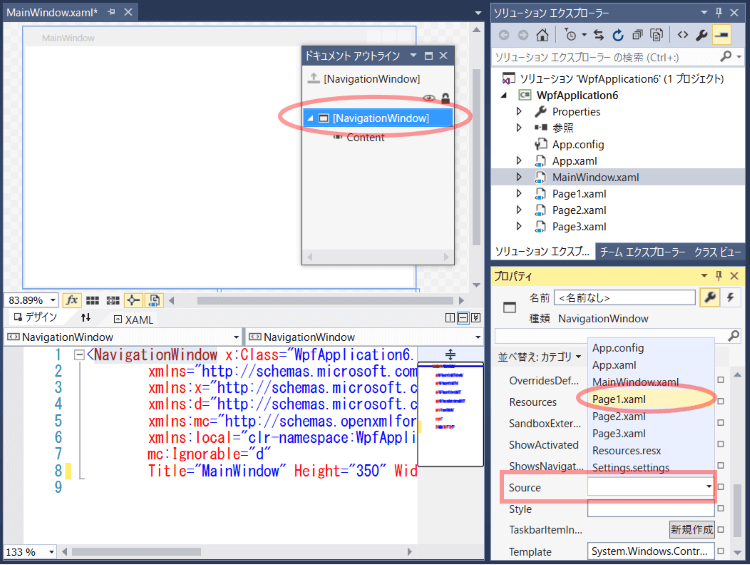Toggle Show annotations icon in designer toolbar
Image resolution: width=750 pixels, height=565 pixels.
click(x=154, y=300)
